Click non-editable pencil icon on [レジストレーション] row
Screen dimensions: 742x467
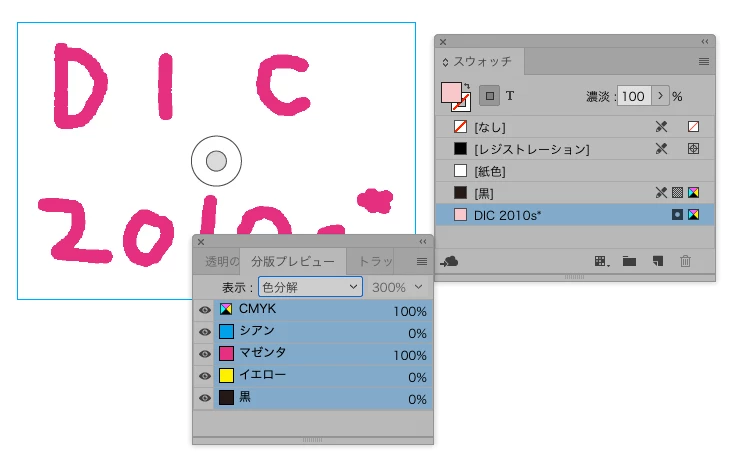(x=661, y=149)
